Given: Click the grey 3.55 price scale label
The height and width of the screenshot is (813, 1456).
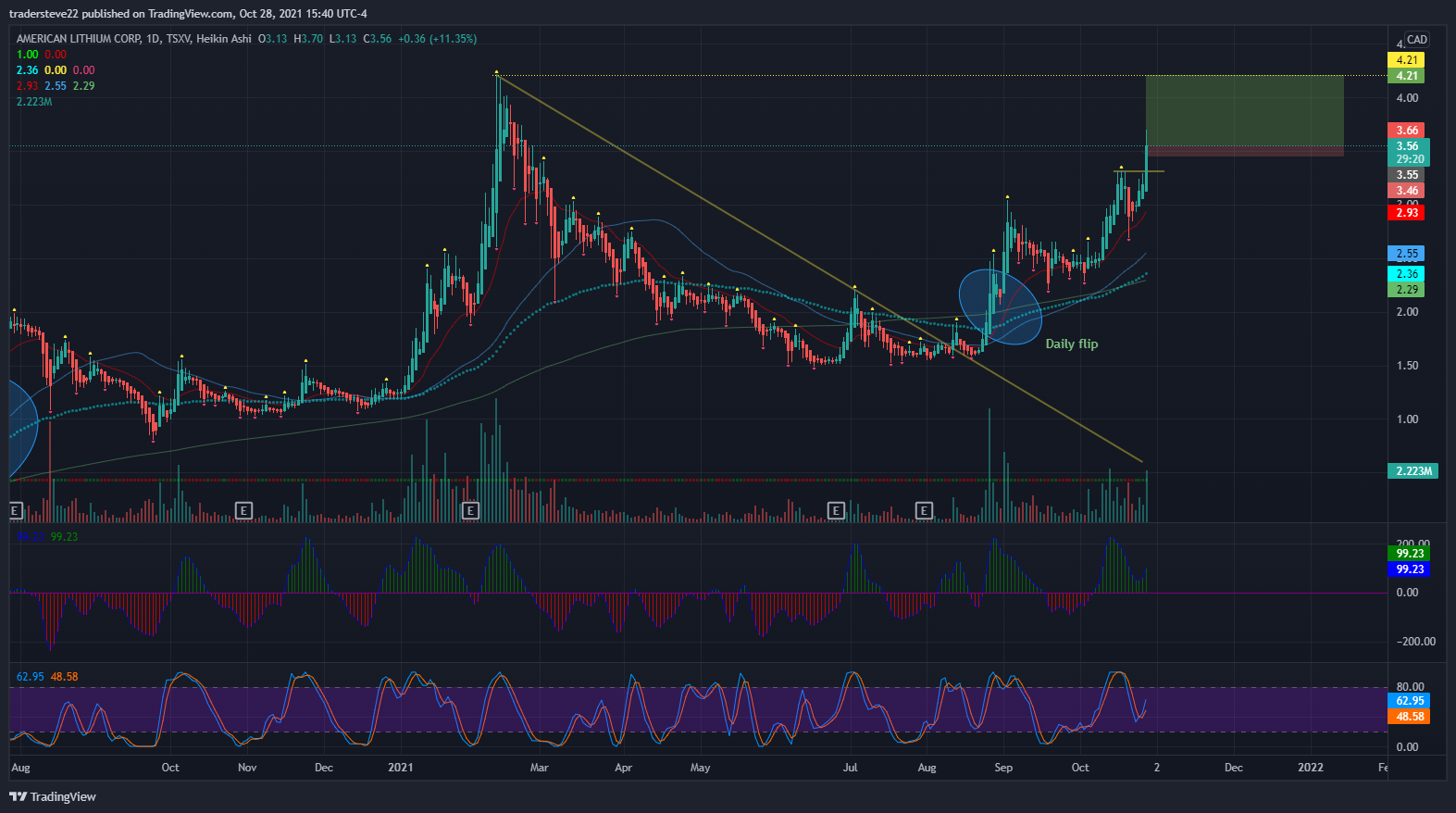Looking at the screenshot, I should point(1407,175).
